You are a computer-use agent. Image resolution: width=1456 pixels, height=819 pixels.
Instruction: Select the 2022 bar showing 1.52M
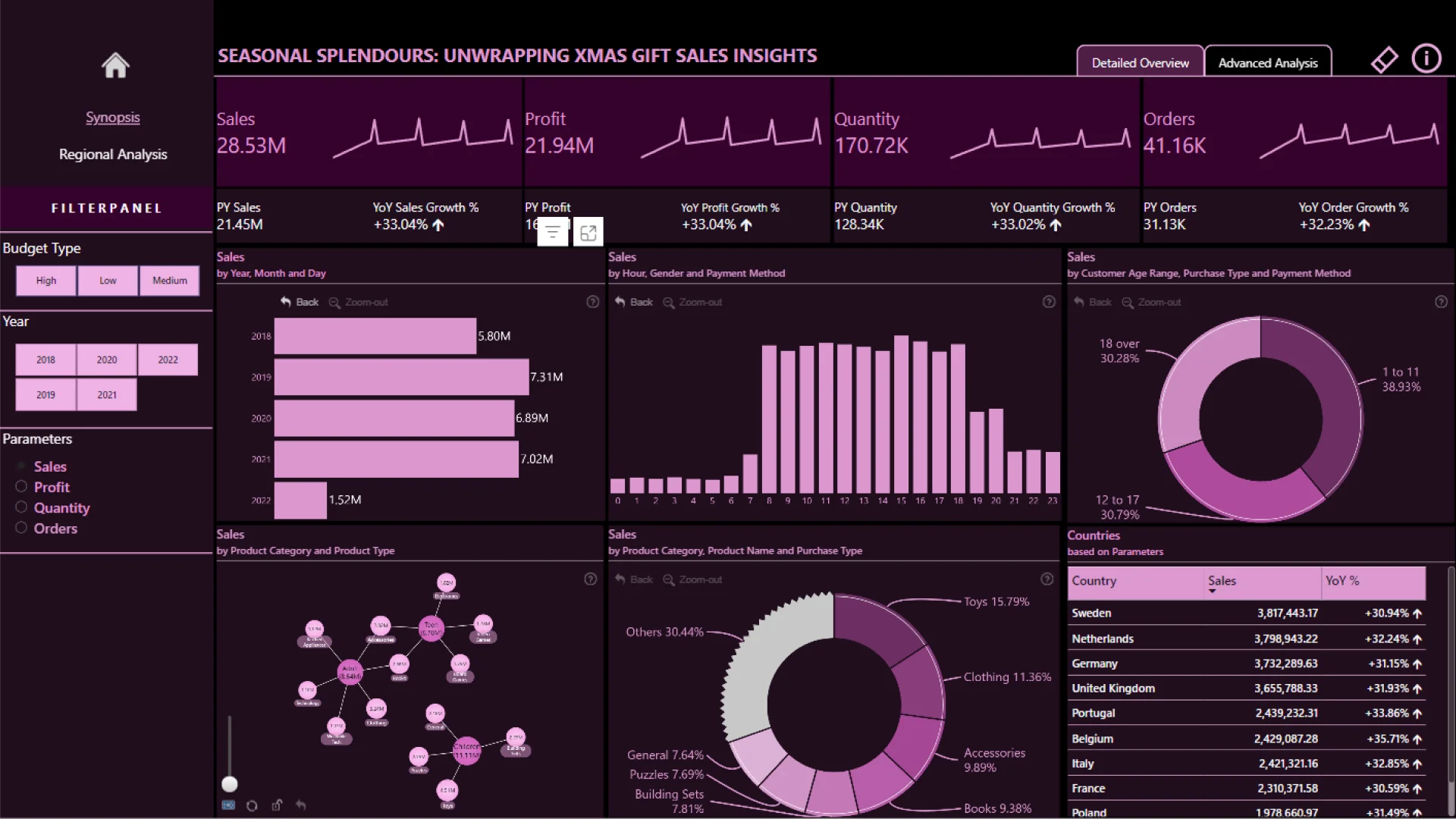point(300,500)
